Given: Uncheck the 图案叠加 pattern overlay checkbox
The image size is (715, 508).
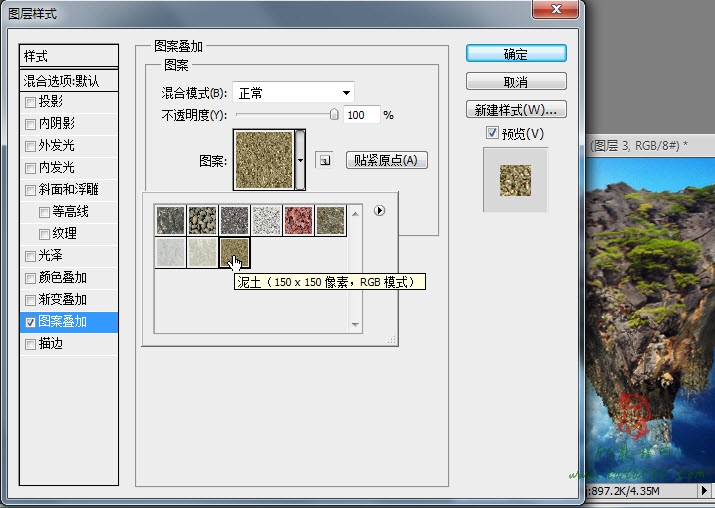Looking at the screenshot, I should [30, 322].
